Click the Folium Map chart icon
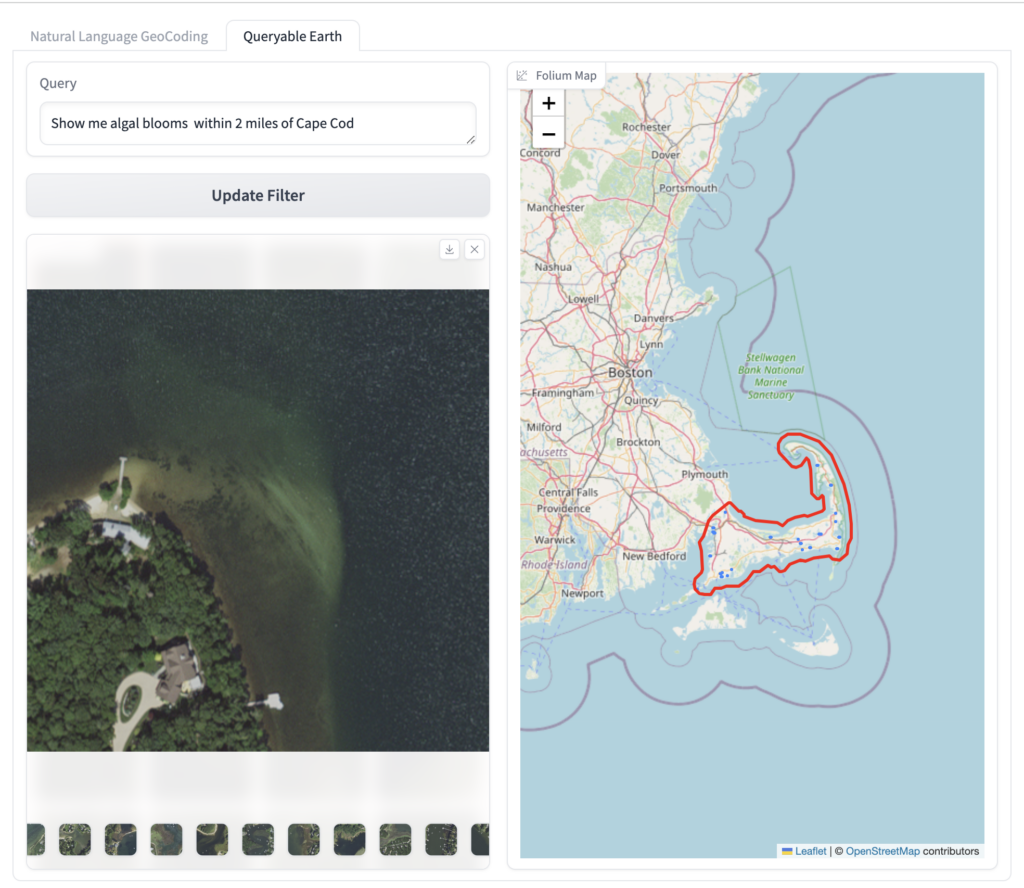 pos(521,75)
